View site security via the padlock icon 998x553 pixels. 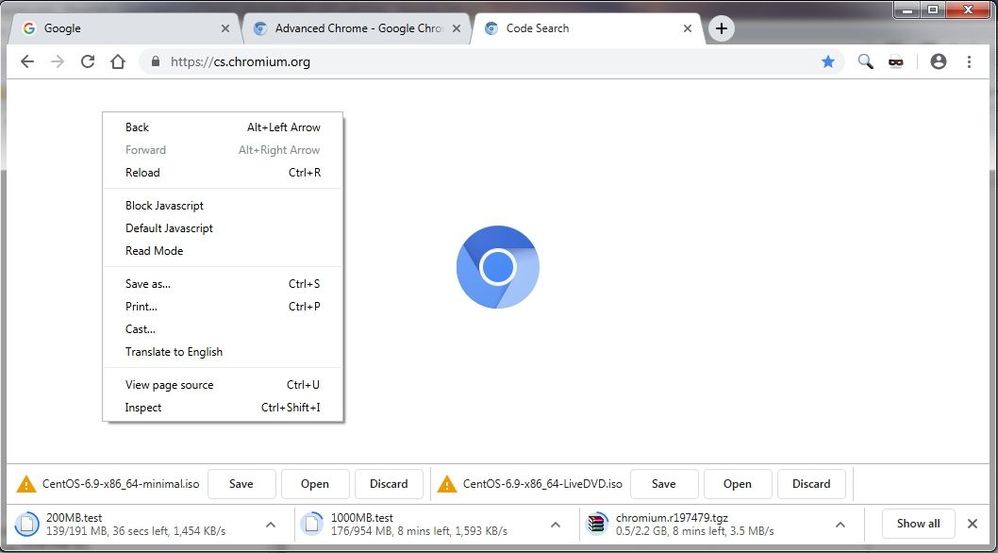(155, 62)
